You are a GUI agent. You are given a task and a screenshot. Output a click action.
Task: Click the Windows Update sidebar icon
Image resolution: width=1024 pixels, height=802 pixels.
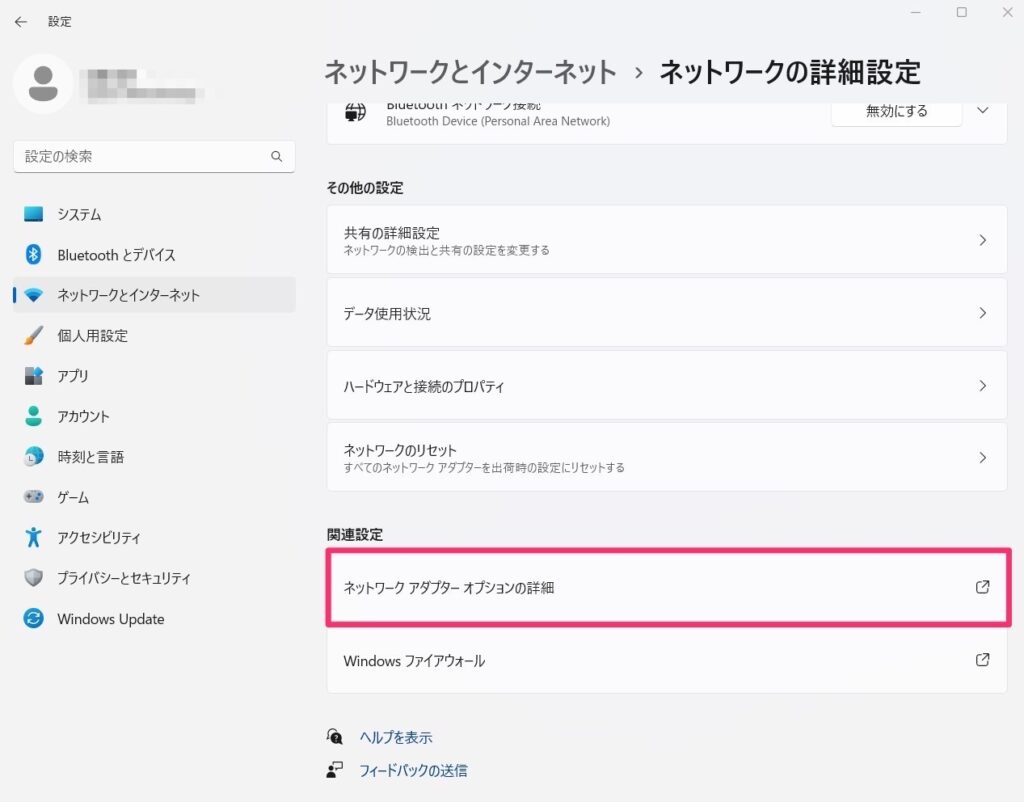pos(34,619)
